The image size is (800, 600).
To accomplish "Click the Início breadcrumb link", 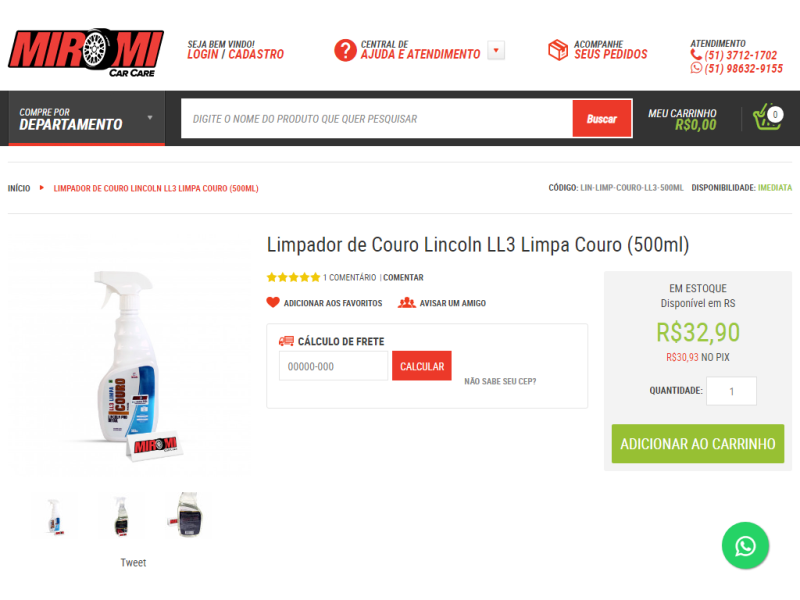I will tap(19, 188).
